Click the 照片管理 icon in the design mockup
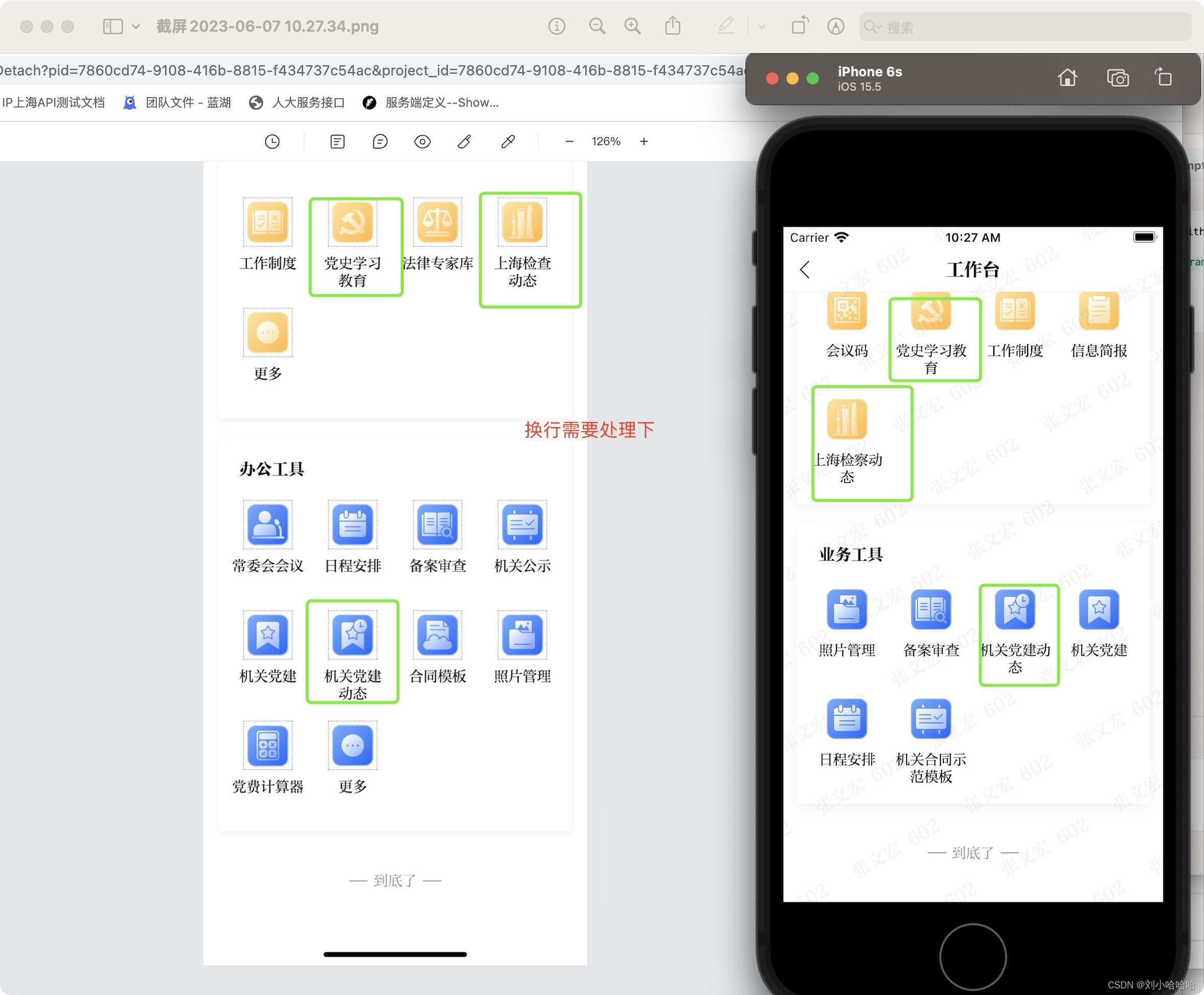 point(522,635)
